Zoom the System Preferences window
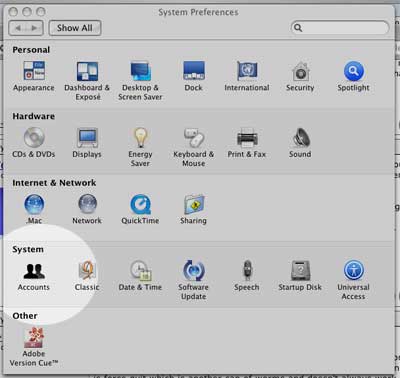400x378 pixels. point(41,12)
